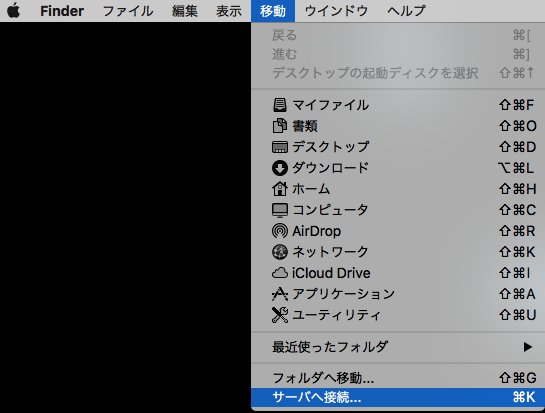Select the 最近使ったフォルダ label
Image resolution: width=545 pixels, height=413 pixels.
(330, 347)
